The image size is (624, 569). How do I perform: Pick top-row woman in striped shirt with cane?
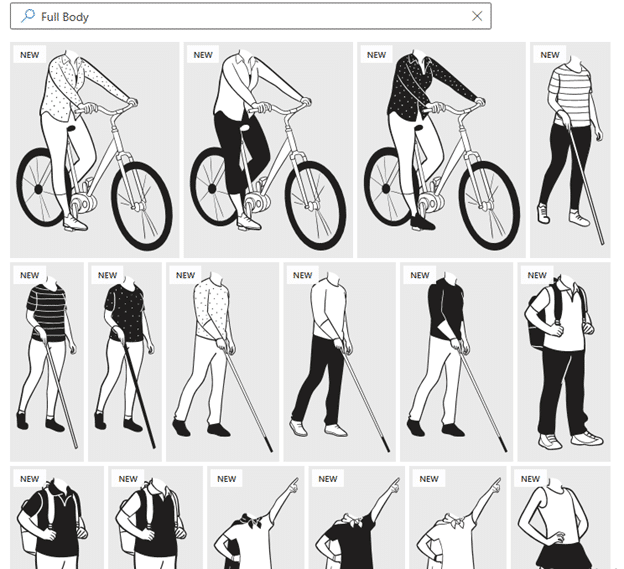570,150
